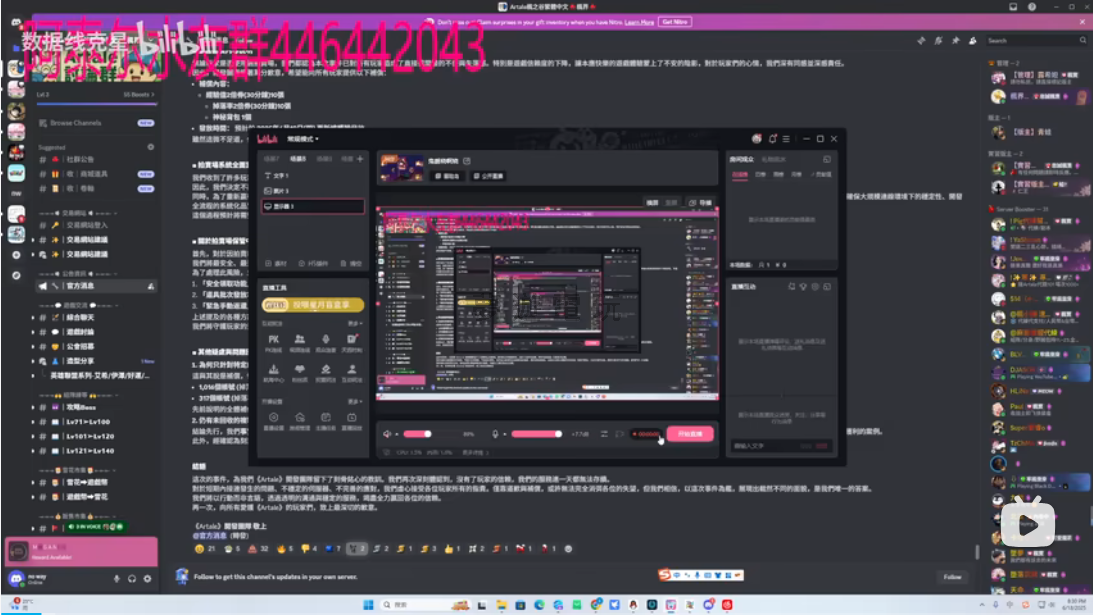
Task: Open the streaming mode dropdown at top
Action: coord(303,138)
